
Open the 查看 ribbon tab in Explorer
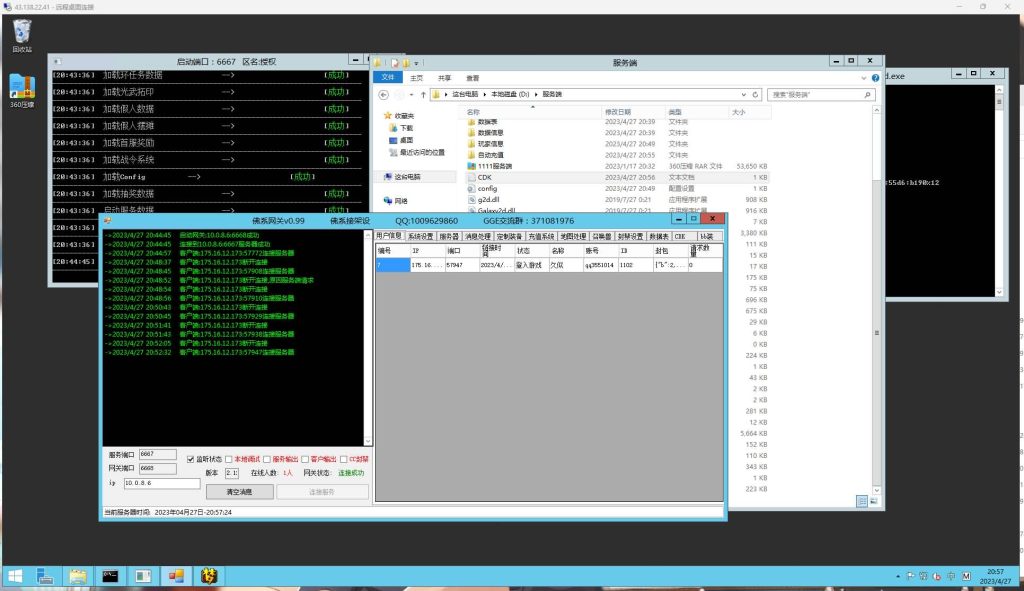point(472,78)
